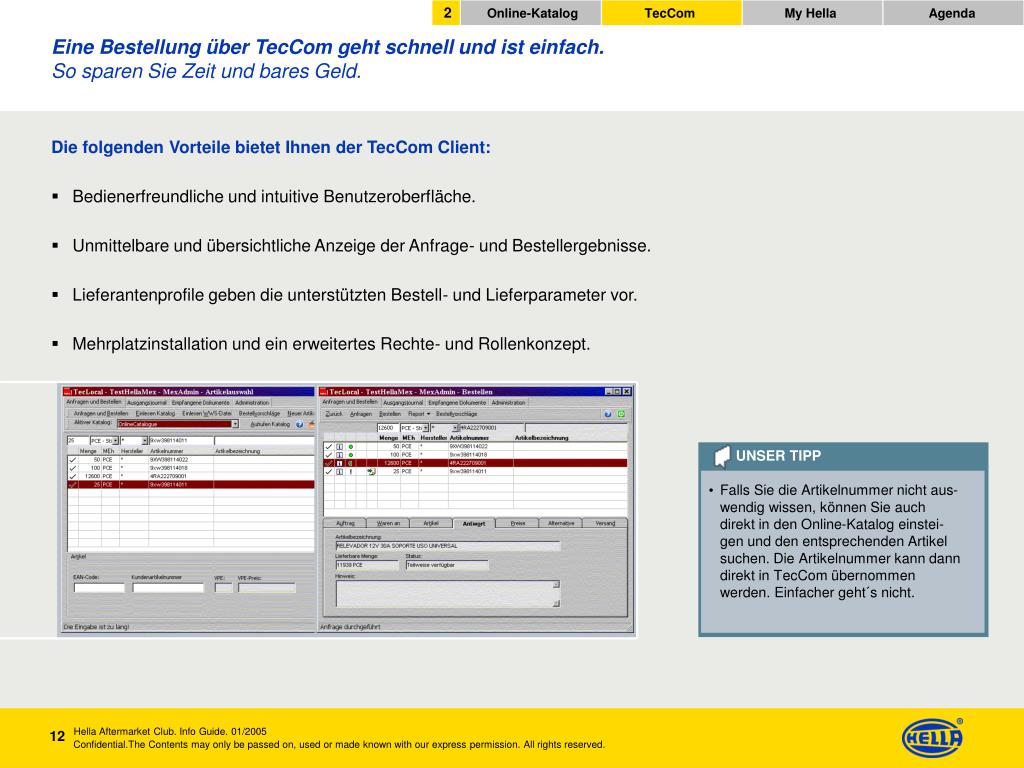
Task: Click quantity field showing 12600 in Bestellen
Action: 388,428
